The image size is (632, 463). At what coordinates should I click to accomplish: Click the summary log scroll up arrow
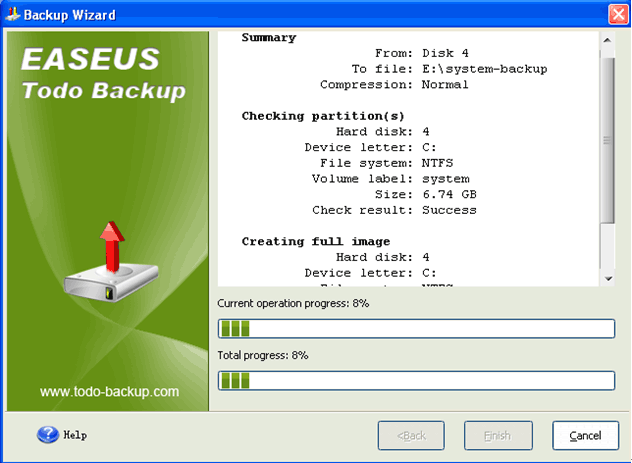[607, 40]
